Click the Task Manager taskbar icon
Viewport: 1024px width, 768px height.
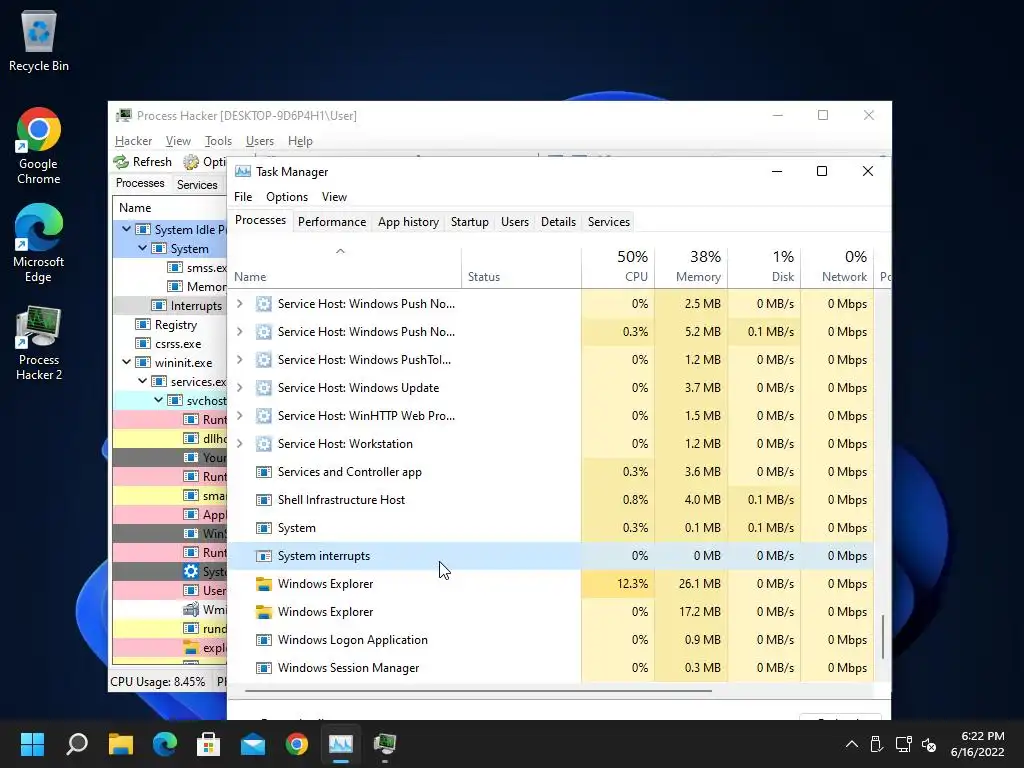[341, 744]
